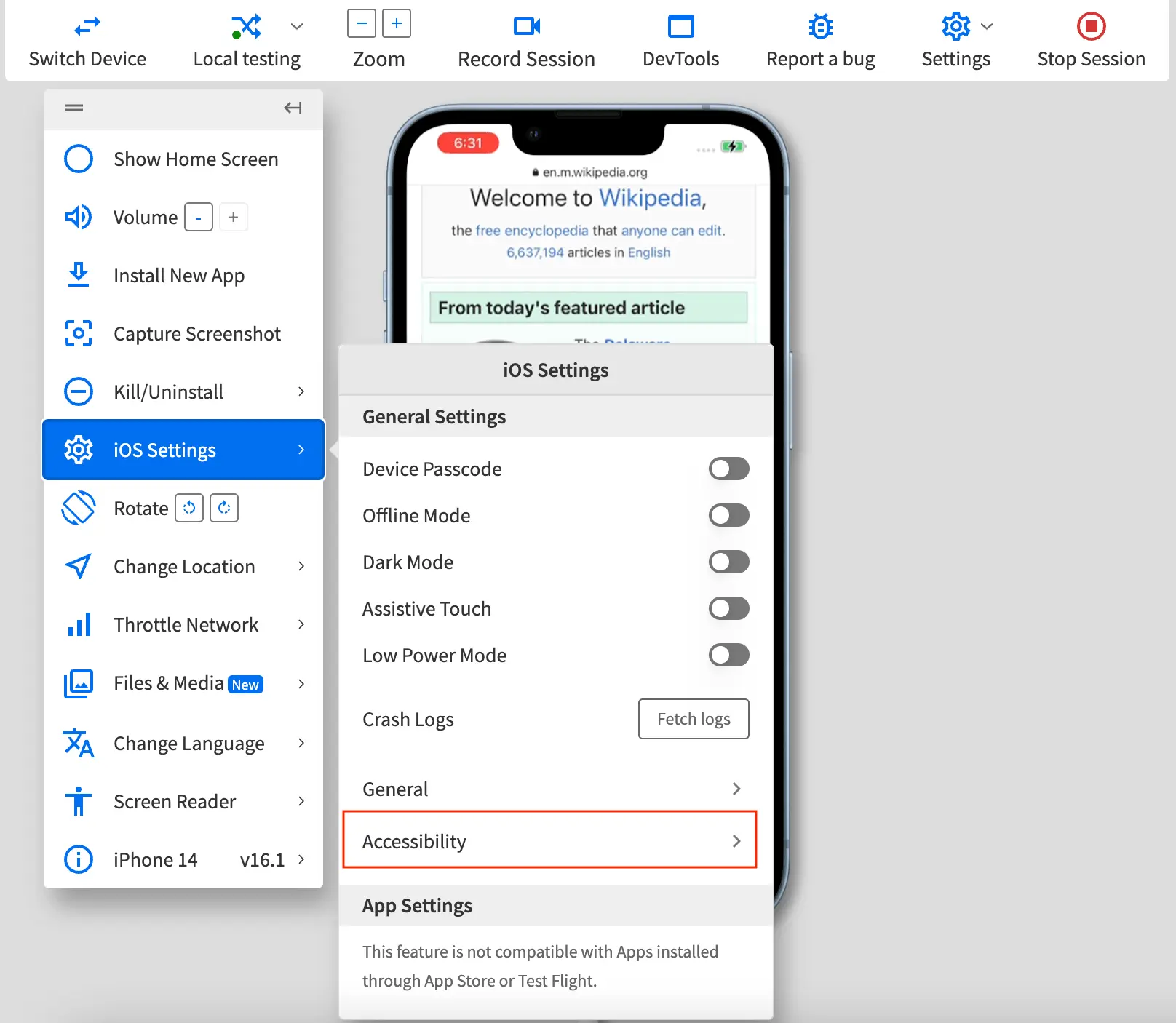Collapse sidebar using the left arrow icon
Screen dimensions: 1176x1023
coord(293,108)
